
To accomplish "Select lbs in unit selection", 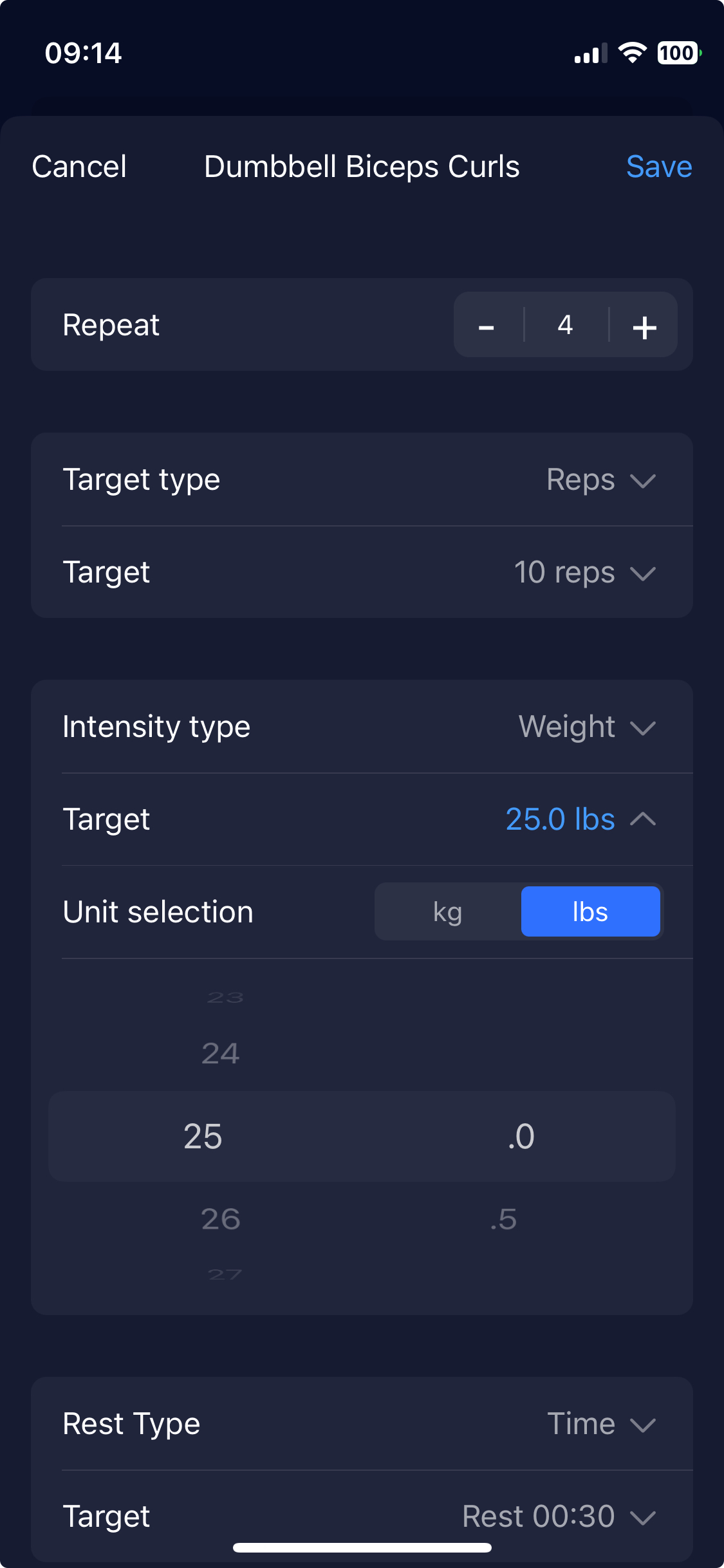I will pos(590,912).
